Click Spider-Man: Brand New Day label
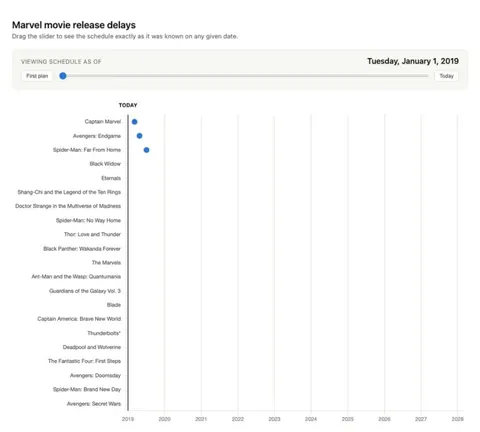480x432 pixels. click(87, 390)
